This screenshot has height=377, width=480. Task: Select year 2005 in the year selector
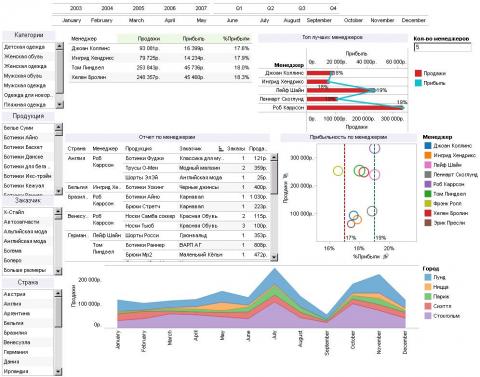click(x=138, y=8)
